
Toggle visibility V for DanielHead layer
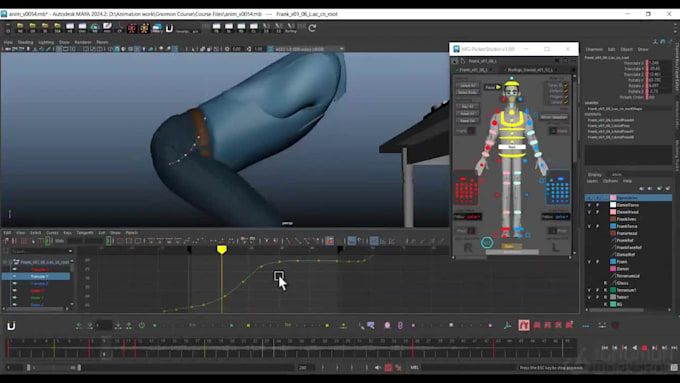pos(589,212)
